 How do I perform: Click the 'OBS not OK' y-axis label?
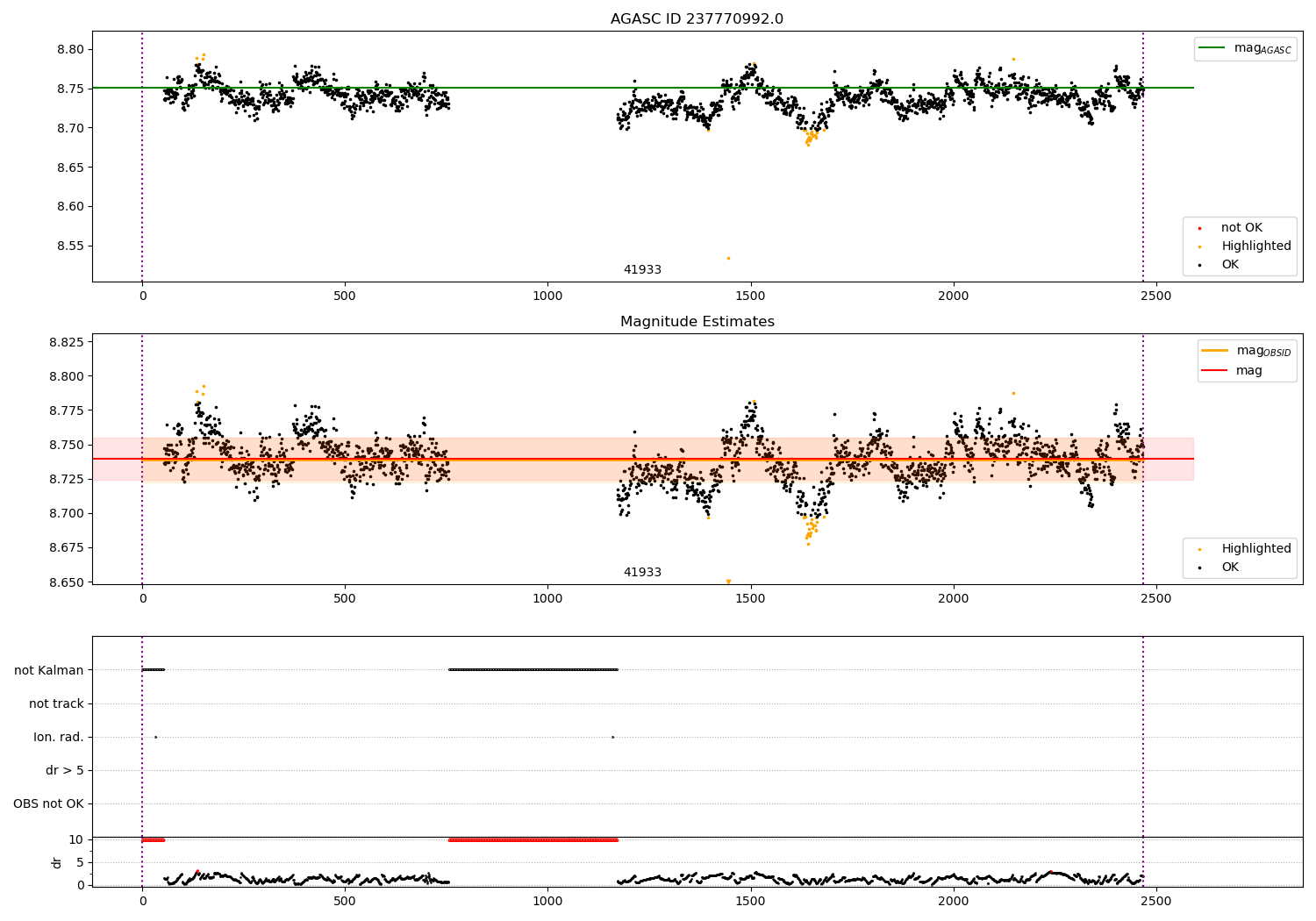pyautogui.click(x=48, y=803)
